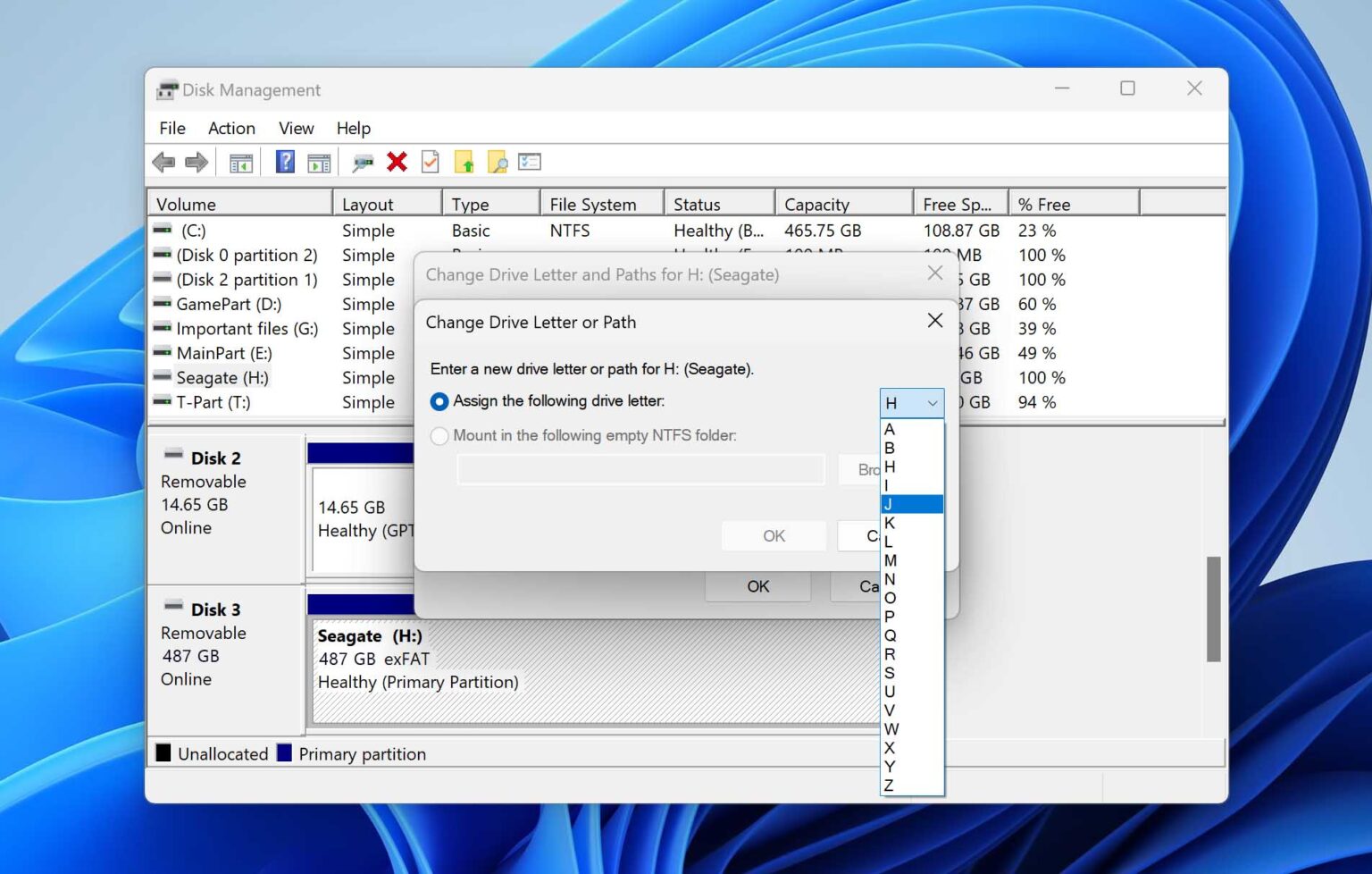Viewport: 1372px width, 874px height.
Task: Click the Disk Management icon in the title bar
Action: (166, 89)
